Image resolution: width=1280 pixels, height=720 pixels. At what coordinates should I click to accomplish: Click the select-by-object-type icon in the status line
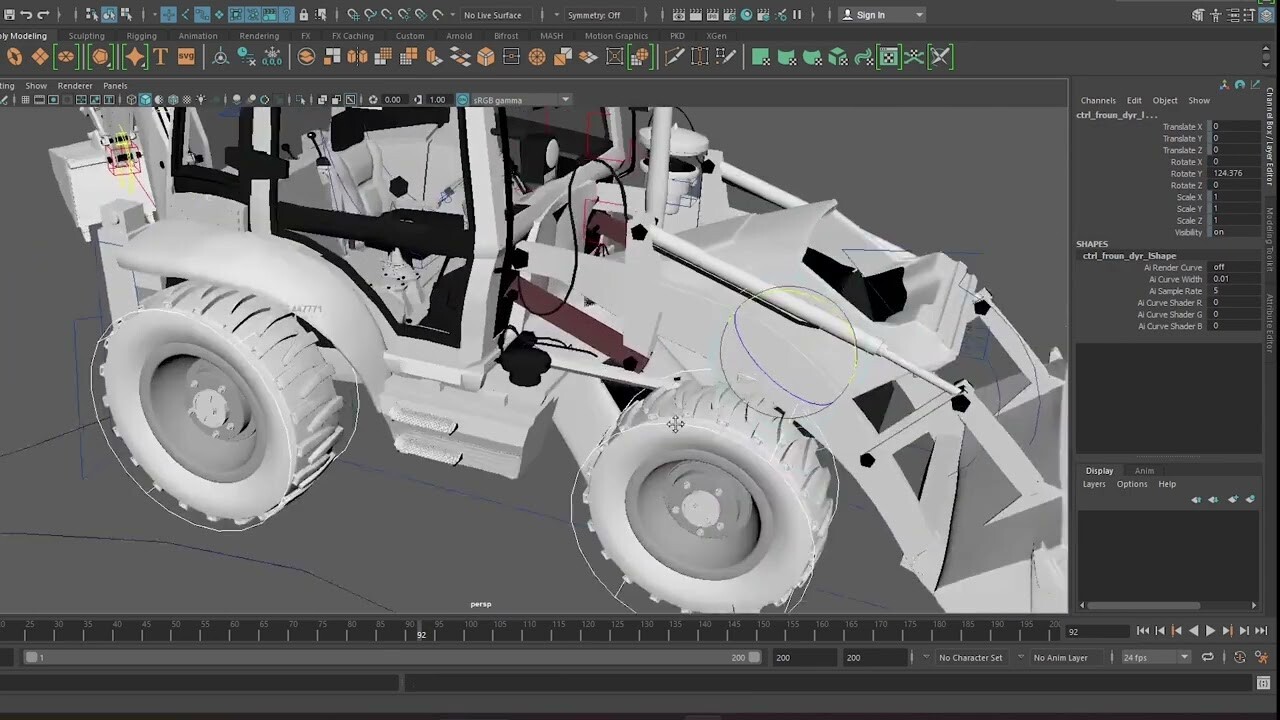point(108,14)
